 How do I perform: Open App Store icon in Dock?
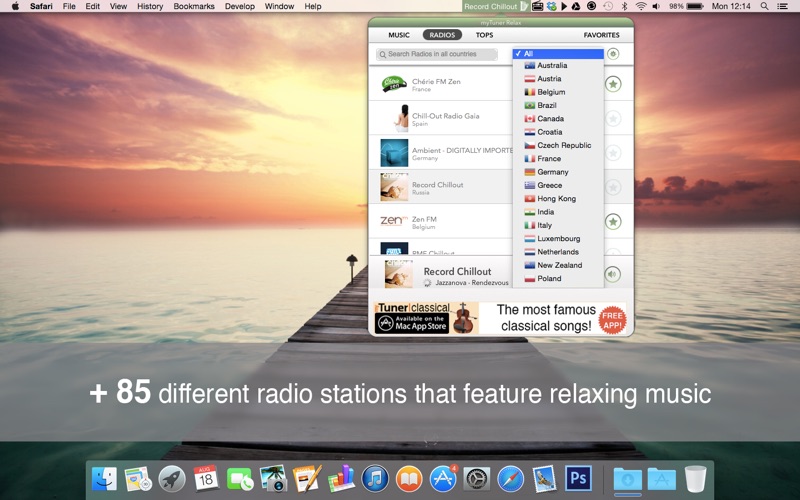click(442, 479)
